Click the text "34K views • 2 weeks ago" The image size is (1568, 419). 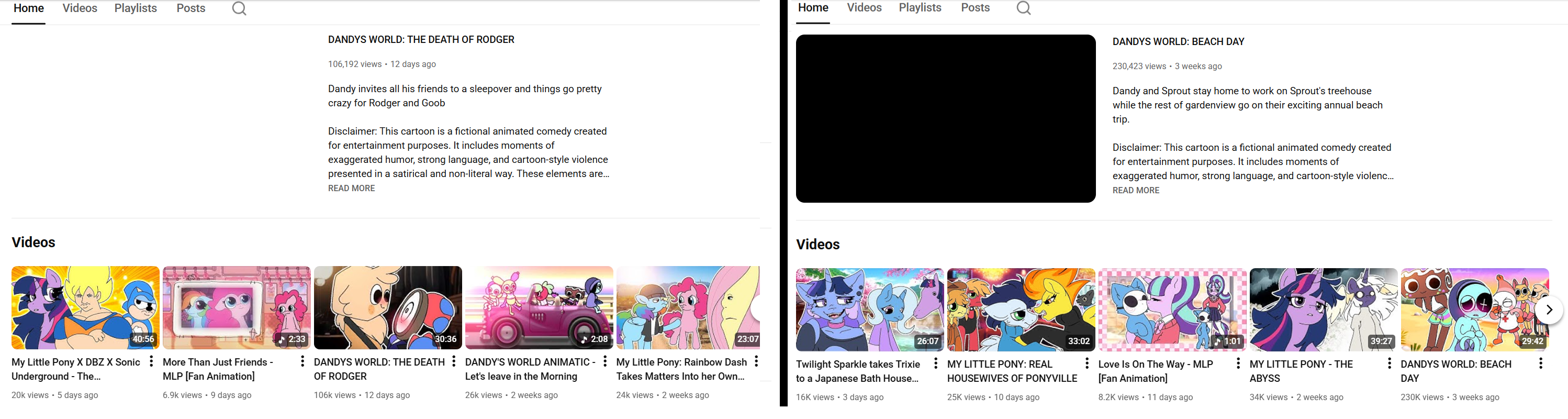tap(1296, 398)
